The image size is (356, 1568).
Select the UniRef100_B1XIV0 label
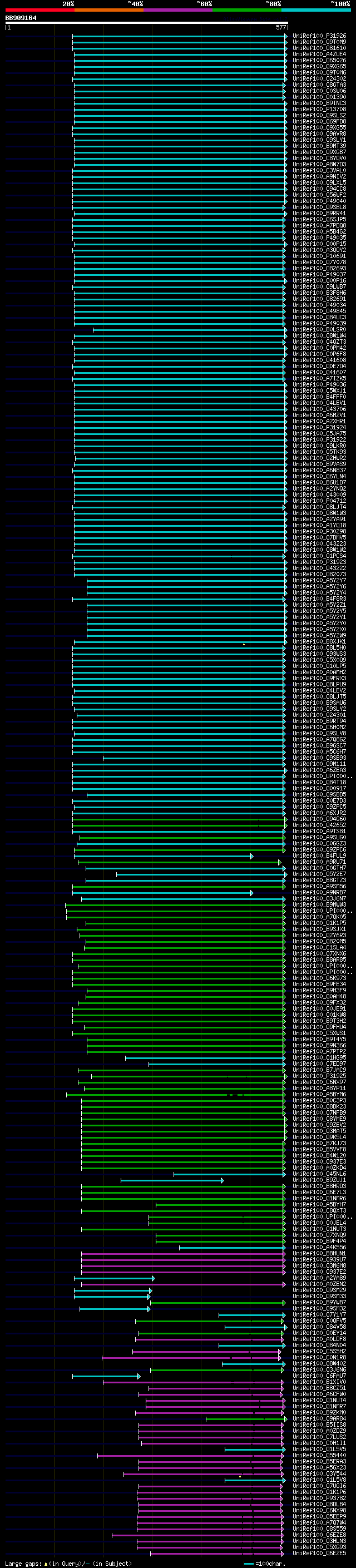pos(319,1382)
